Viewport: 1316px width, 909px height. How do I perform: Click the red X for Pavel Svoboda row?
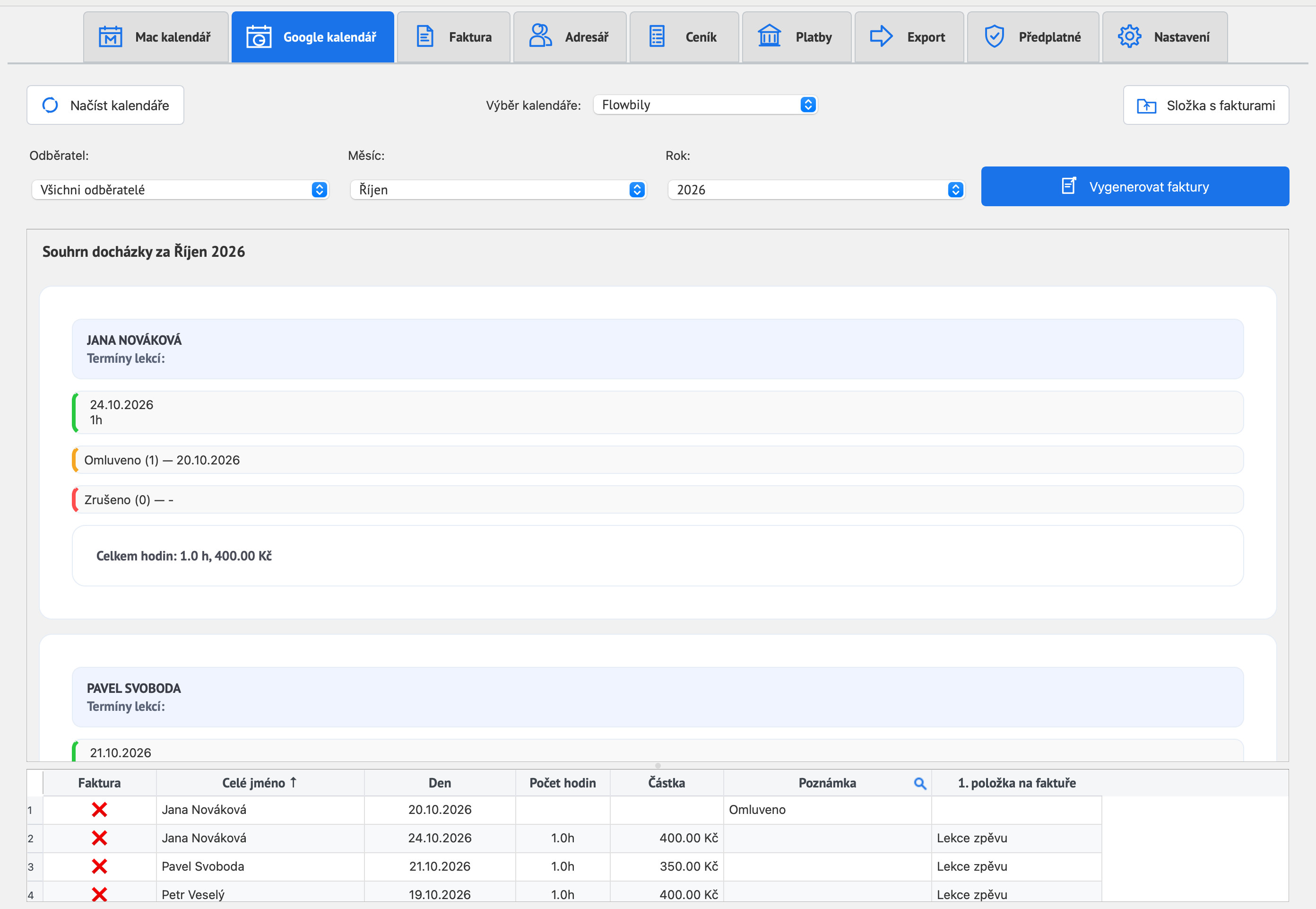(x=100, y=866)
